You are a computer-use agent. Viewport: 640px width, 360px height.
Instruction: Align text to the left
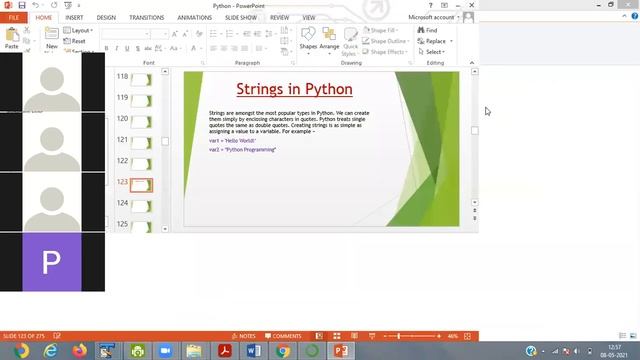tap(213, 48)
